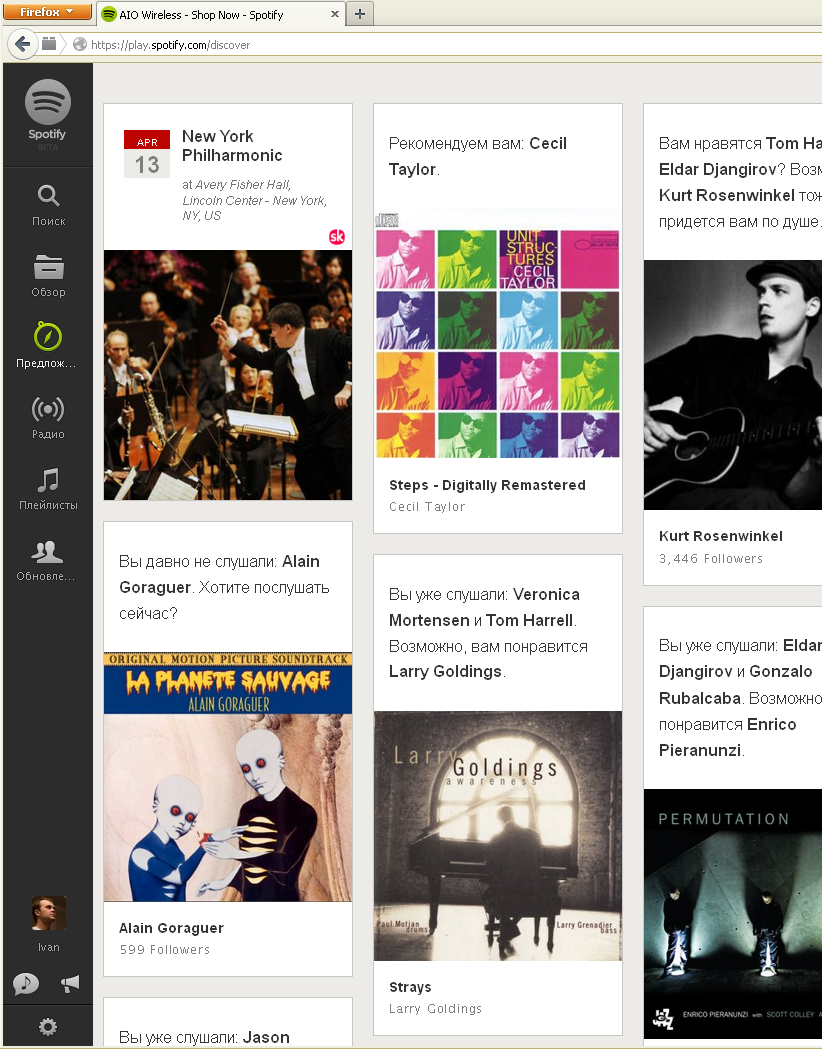
Task: Click Kurt Rosenwinkel name under photo
Action: coord(720,536)
